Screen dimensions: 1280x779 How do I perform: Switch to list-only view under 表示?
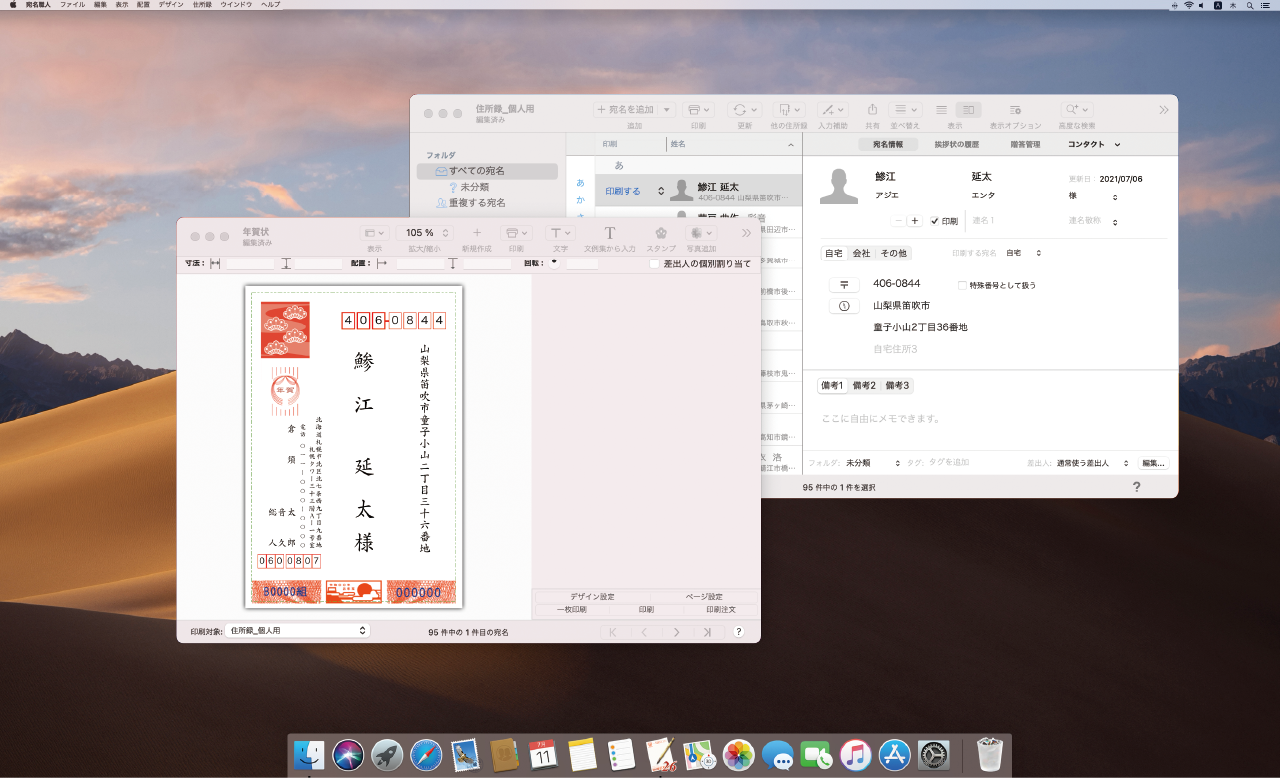pyautogui.click(x=942, y=109)
